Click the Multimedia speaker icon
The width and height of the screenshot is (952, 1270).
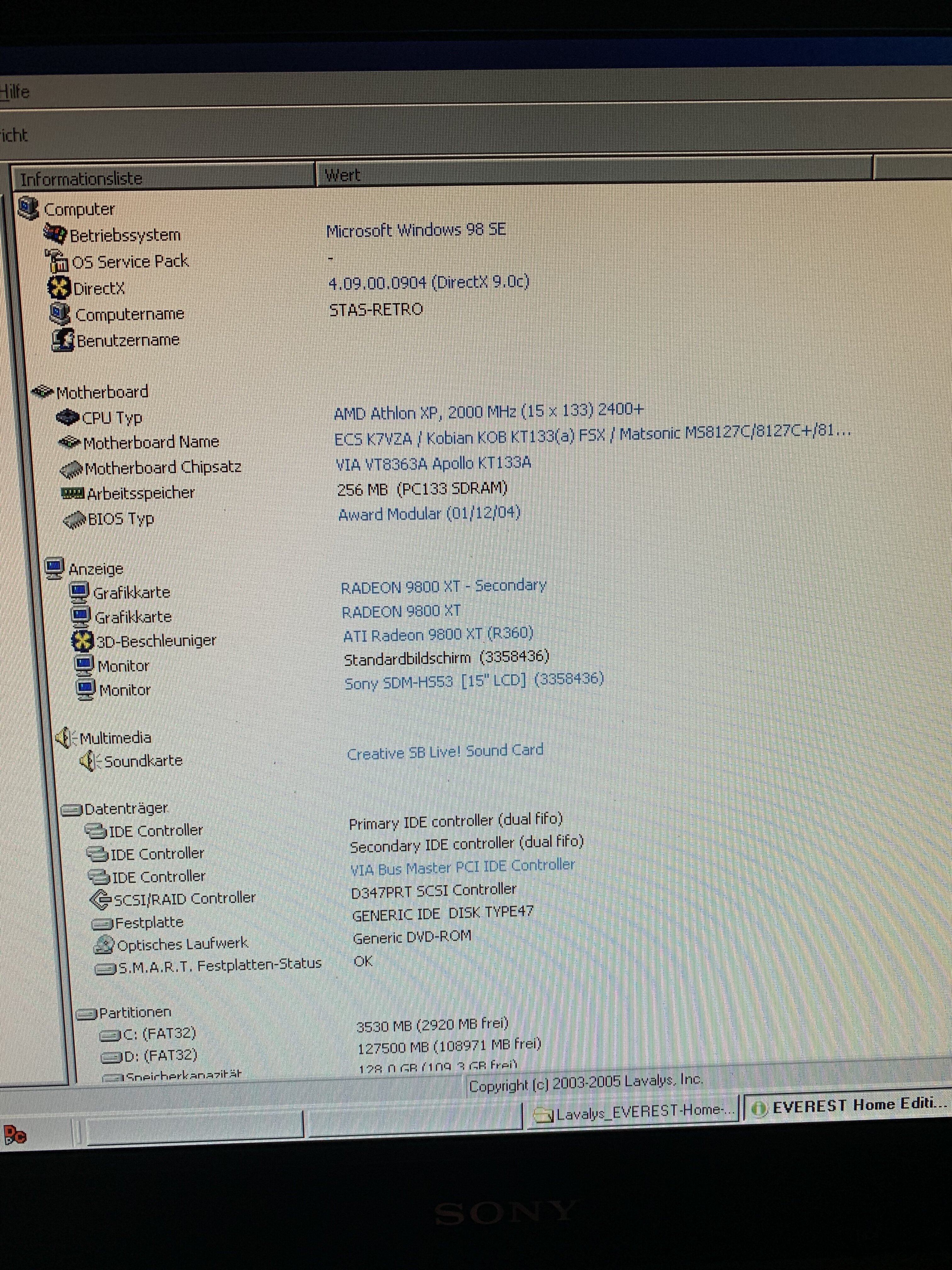click(66, 737)
